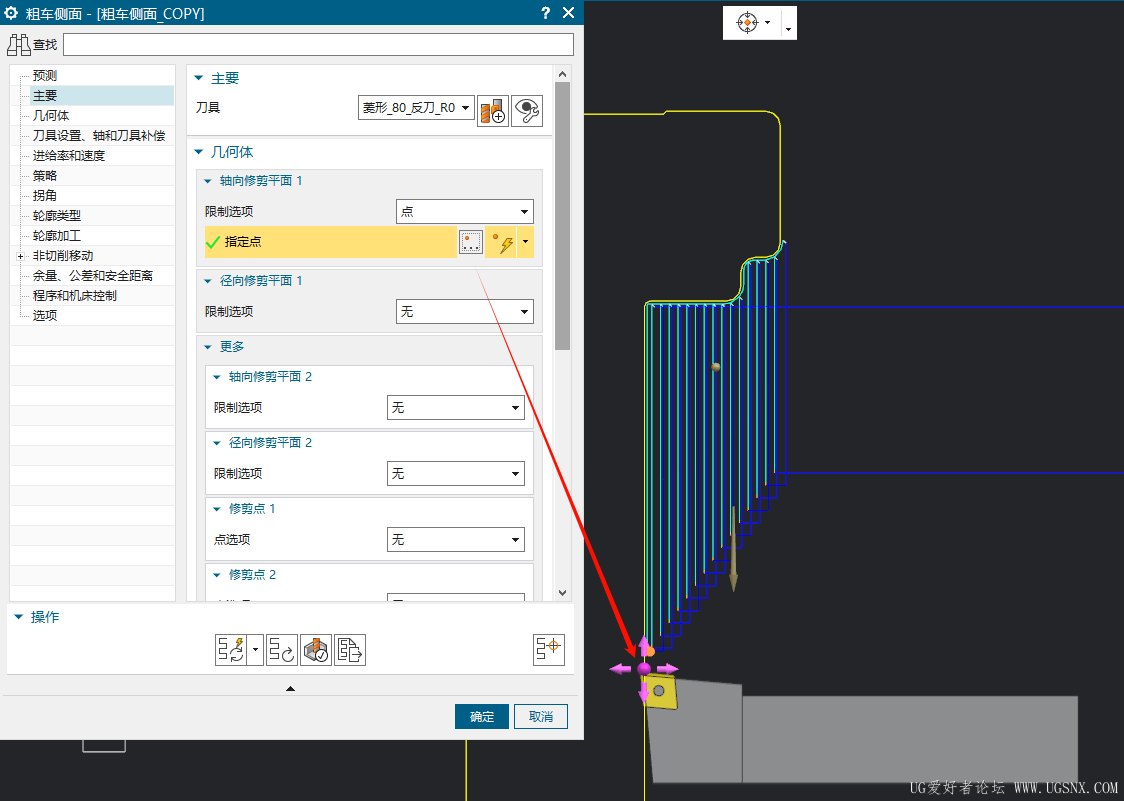Click the binoculars find icon
The image size is (1124, 801).
(19, 44)
